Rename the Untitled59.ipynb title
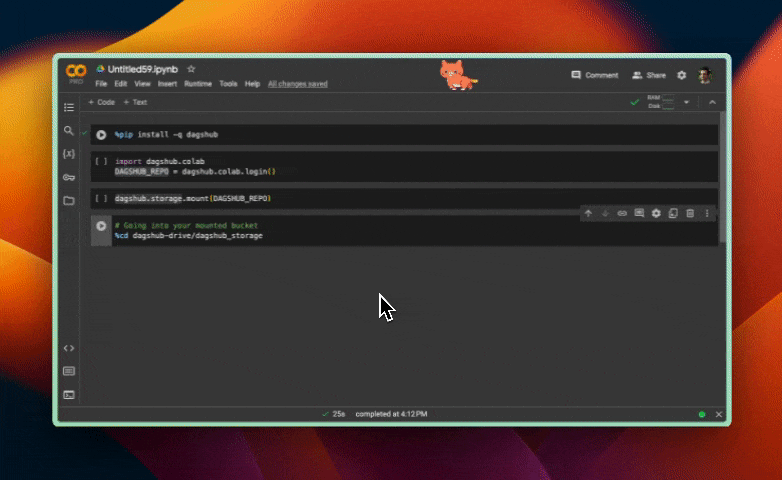The width and height of the screenshot is (782, 480). coord(143,69)
